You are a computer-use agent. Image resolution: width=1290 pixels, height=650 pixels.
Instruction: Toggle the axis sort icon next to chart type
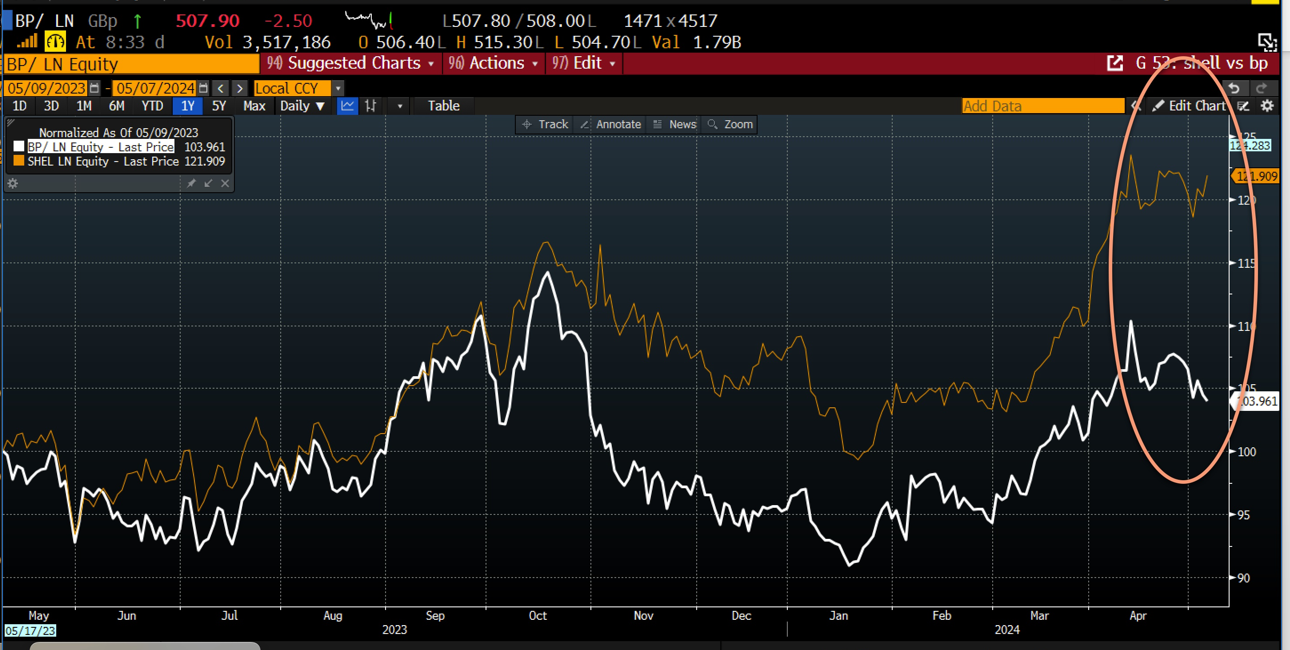point(371,106)
